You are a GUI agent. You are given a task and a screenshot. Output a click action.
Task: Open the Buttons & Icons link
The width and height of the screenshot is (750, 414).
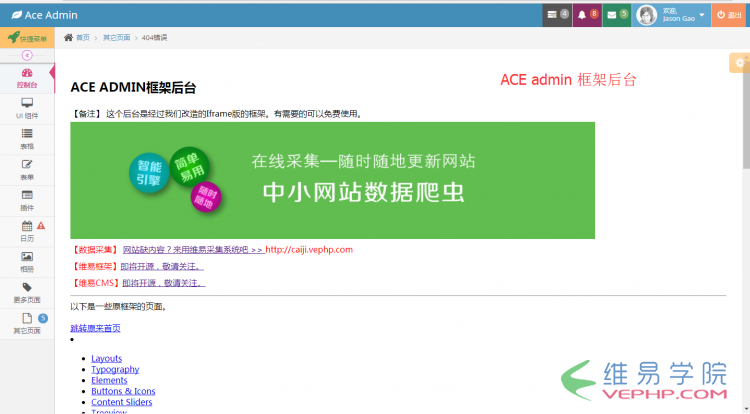[123, 391]
